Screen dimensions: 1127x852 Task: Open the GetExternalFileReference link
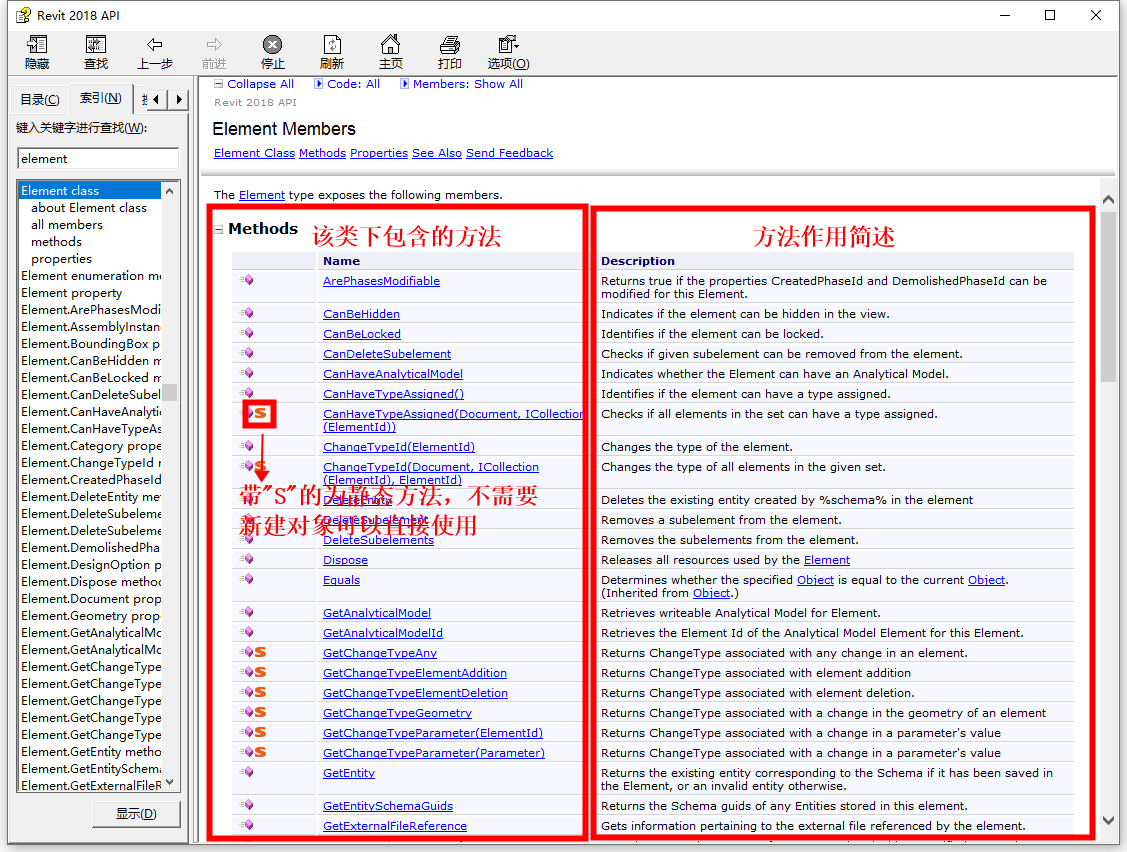pyautogui.click(x=395, y=826)
